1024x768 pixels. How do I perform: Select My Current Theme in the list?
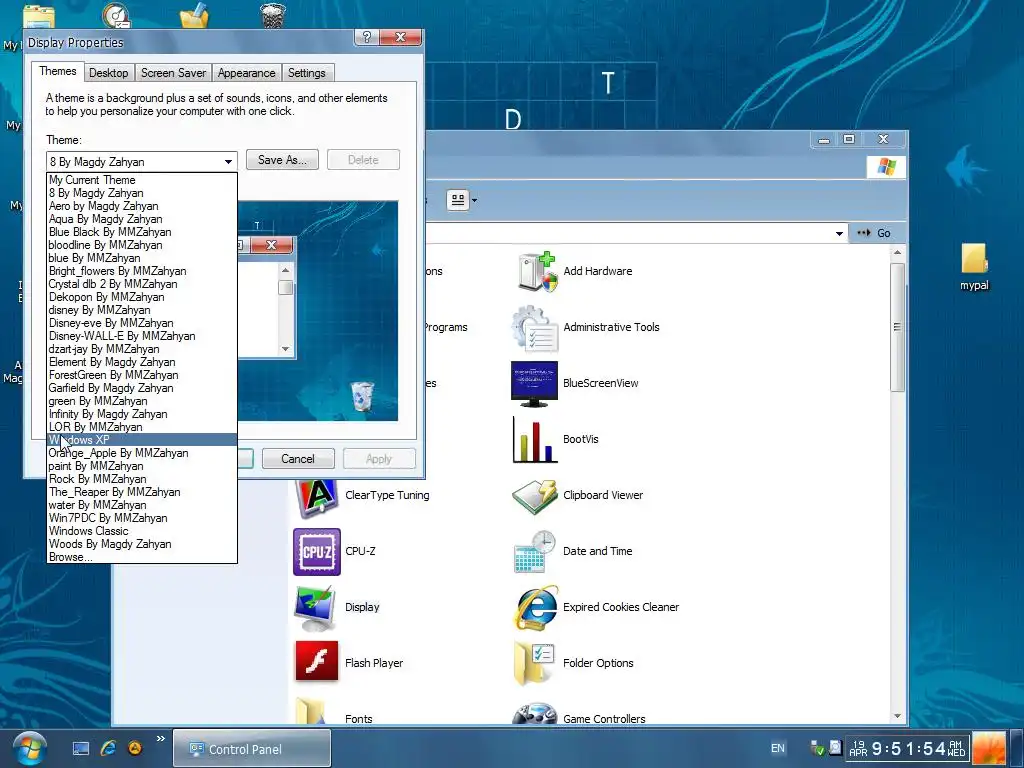(142, 180)
